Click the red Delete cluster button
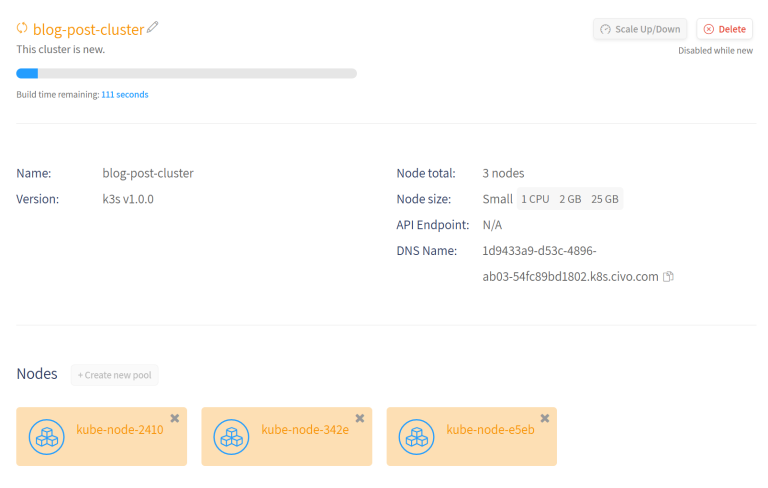The image size is (768, 488). point(724,29)
